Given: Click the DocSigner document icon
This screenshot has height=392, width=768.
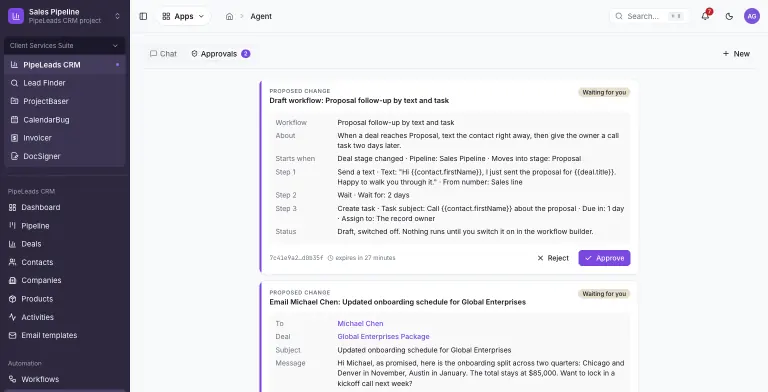Looking at the screenshot, I should [14, 156].
